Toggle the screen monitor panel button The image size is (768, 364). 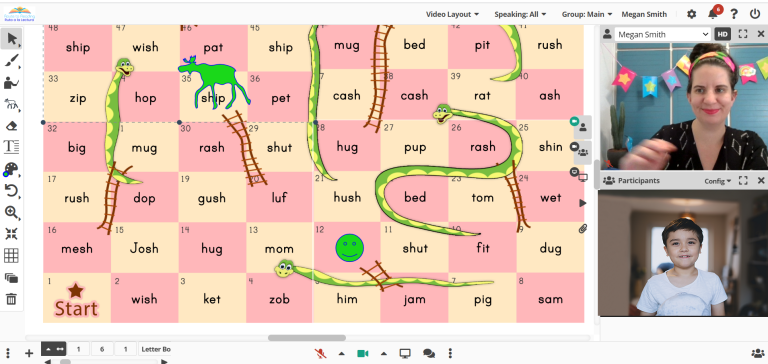point(582,177)
